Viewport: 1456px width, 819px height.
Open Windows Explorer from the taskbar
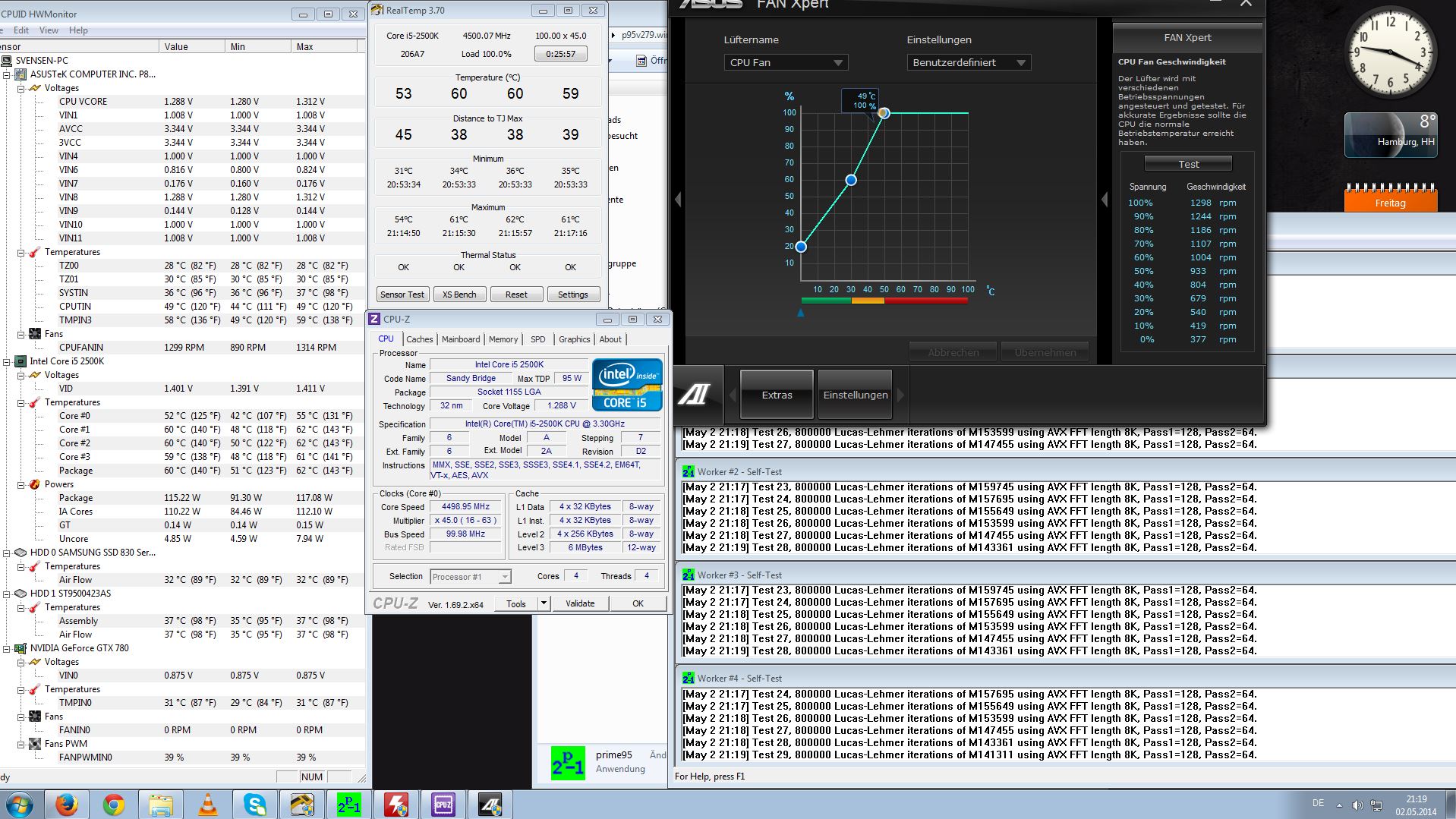tap(161, 805)
